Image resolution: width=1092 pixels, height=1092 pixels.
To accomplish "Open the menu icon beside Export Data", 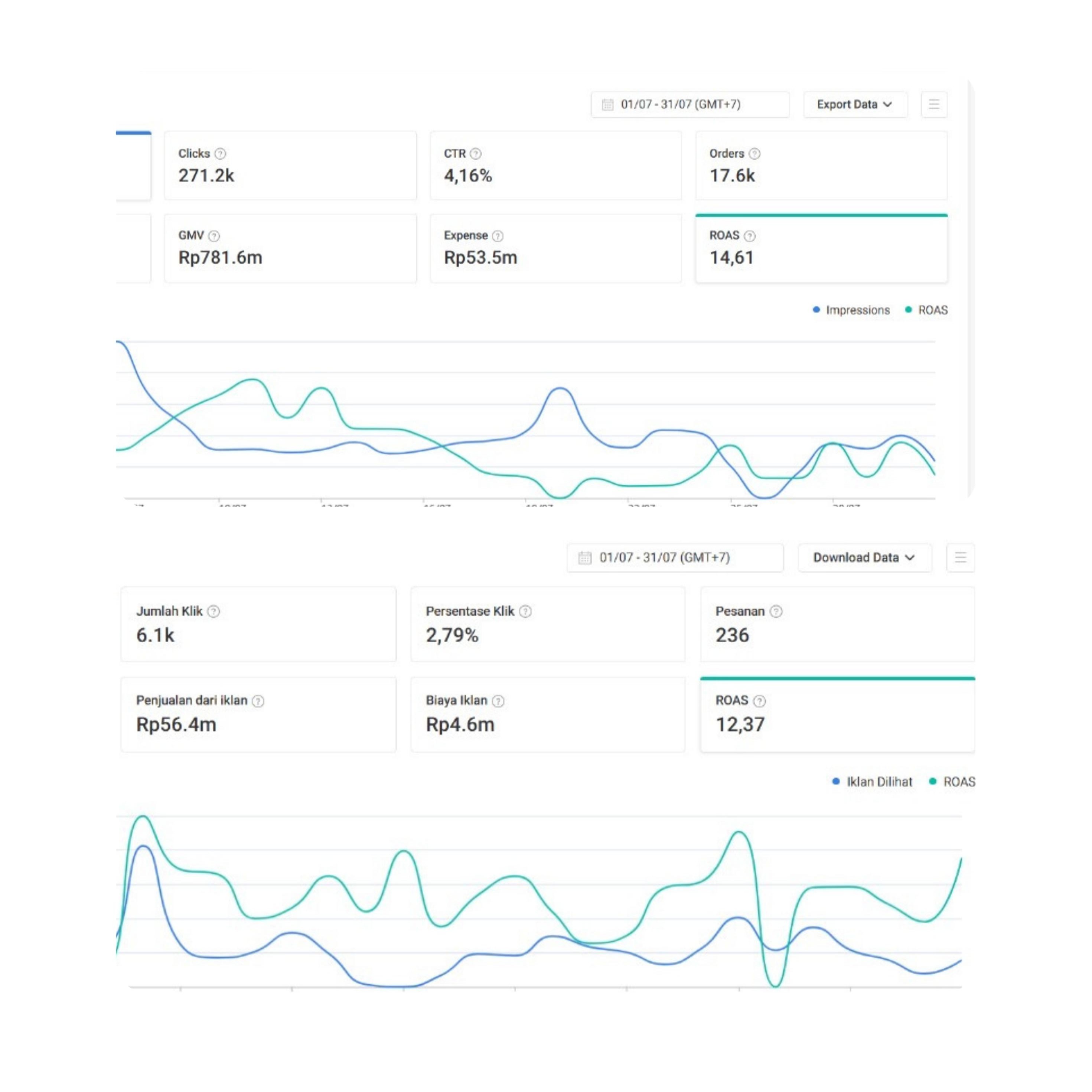I will pyautogui.click(x=934, y=105).
